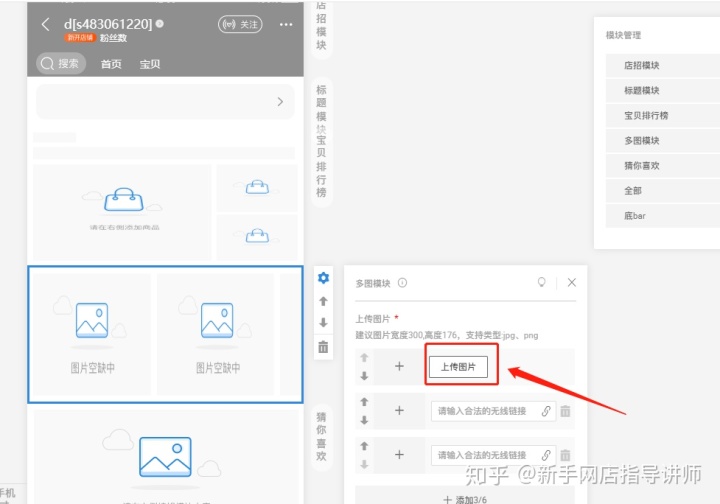Select the large image placeholder at bottom of preview

pyautogui.click(x=165, y=457)
